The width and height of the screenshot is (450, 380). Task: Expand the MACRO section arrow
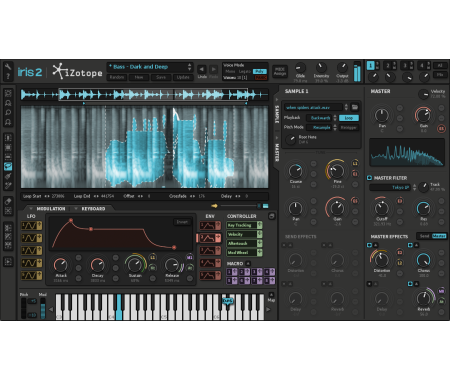248,263
